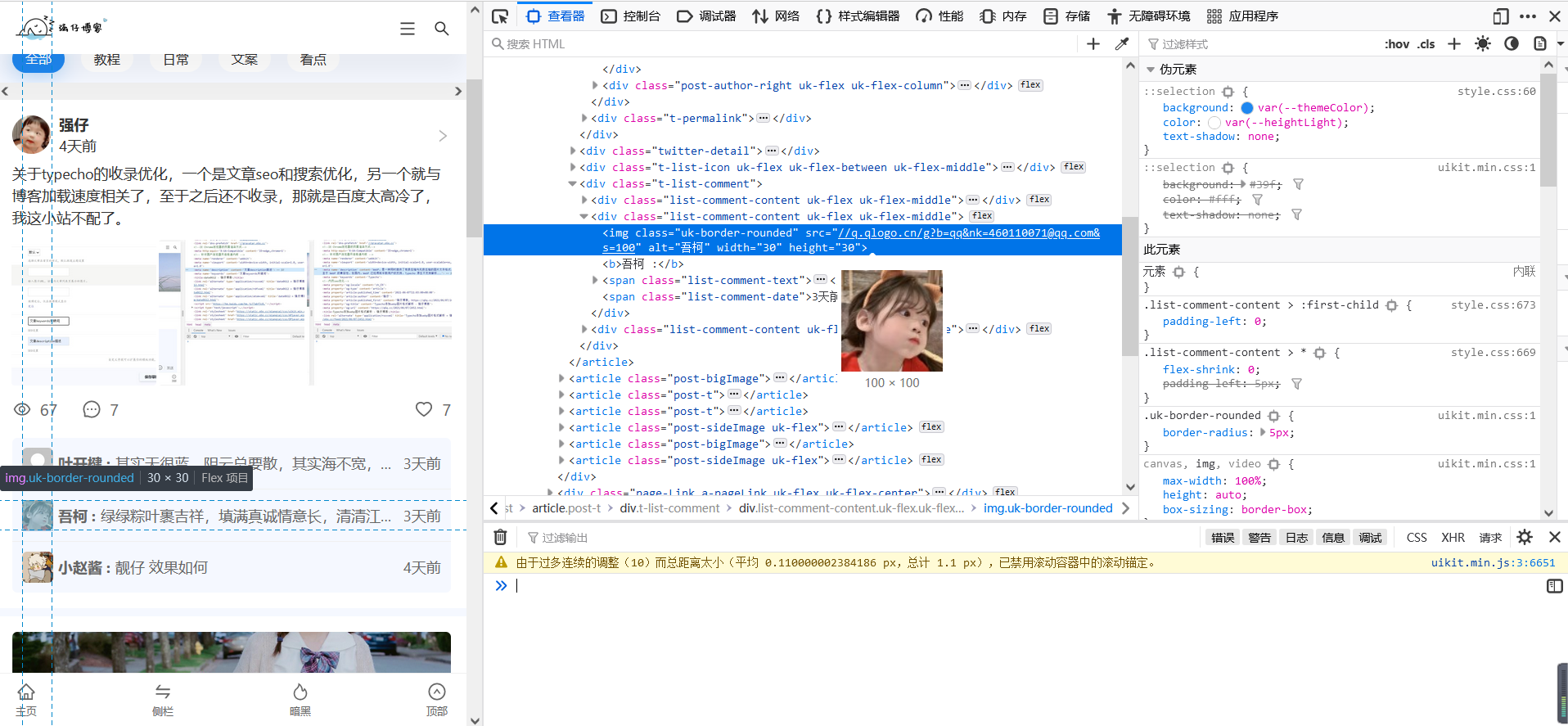Toggle the 错误 console filter
The image size is (1568, 726).
tap(1222, 538)
